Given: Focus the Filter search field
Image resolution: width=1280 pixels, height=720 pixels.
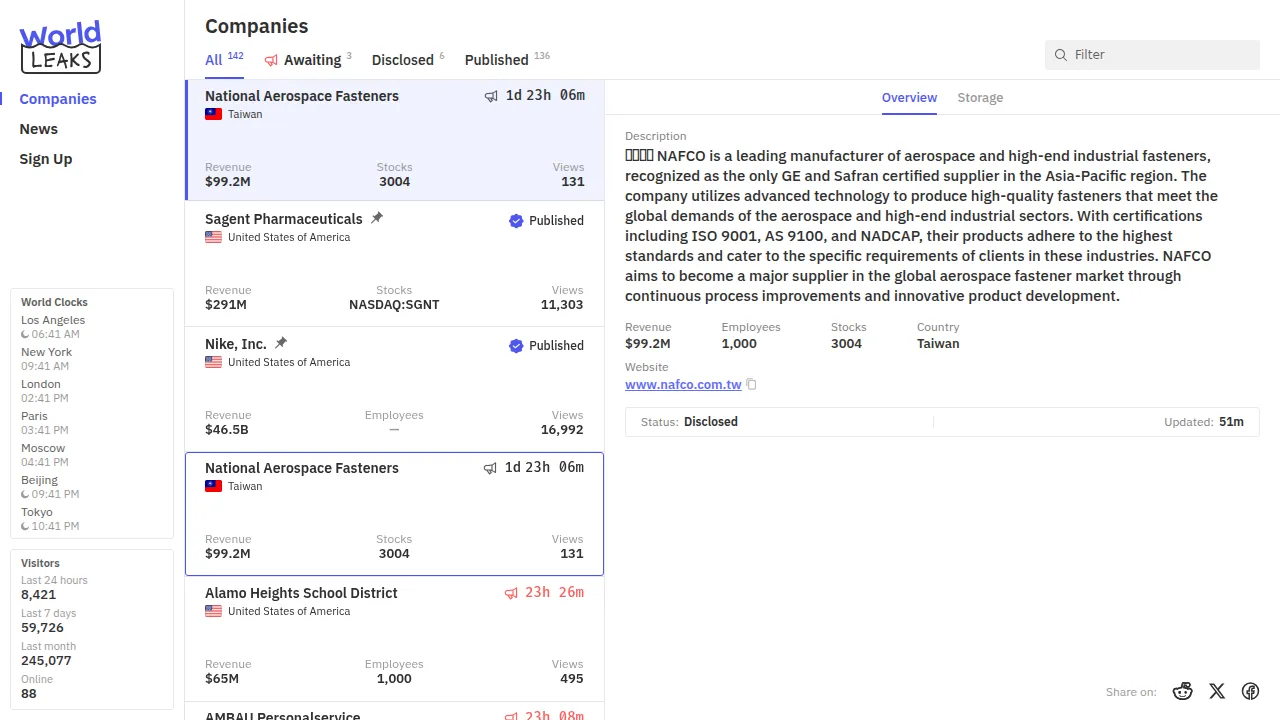Looking at the screenshot, I should tap(1160, 55).
